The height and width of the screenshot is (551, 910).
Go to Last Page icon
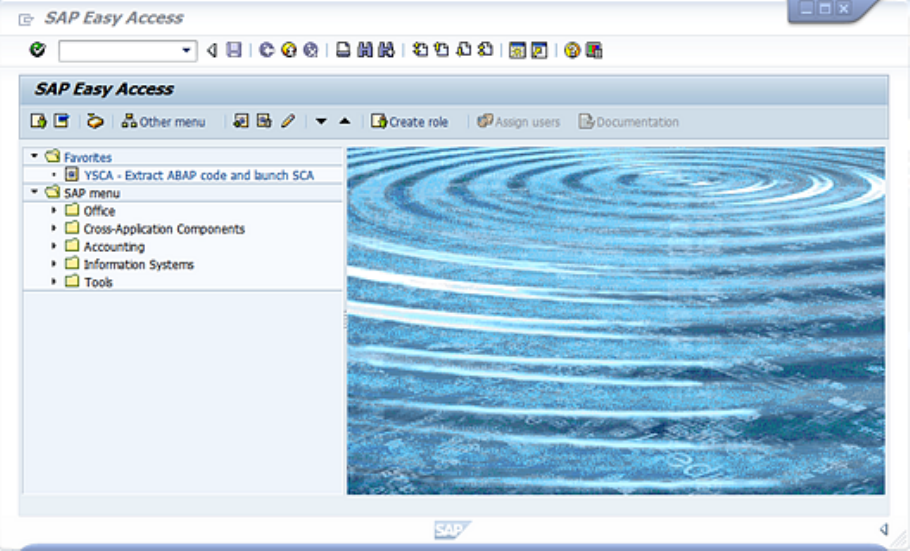486,50
